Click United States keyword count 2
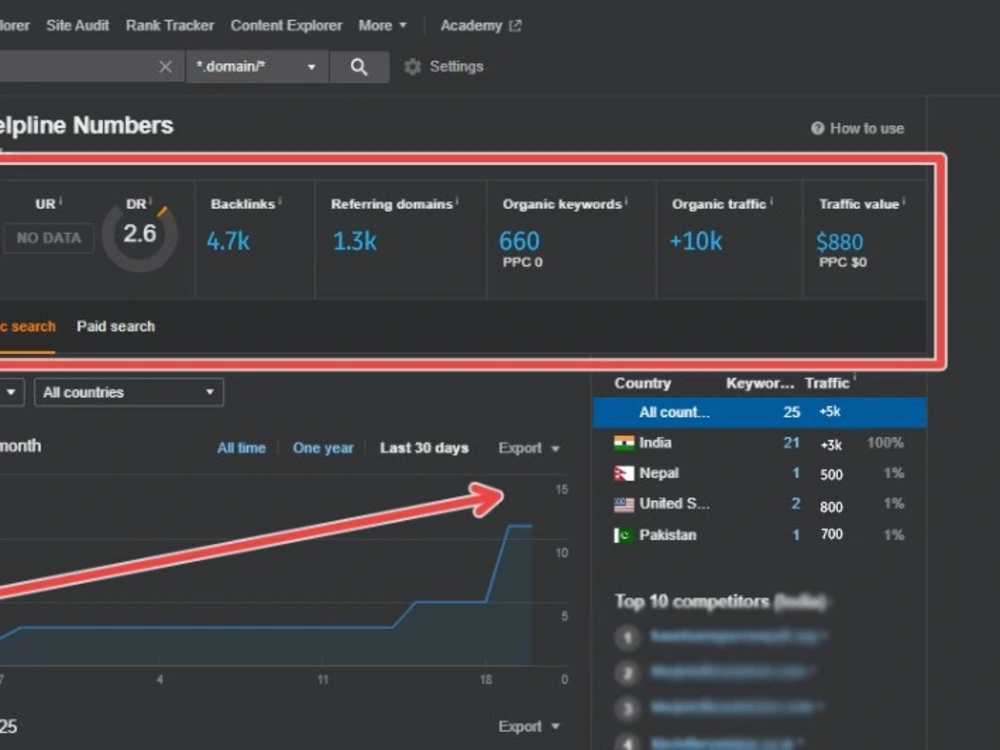 796,504
